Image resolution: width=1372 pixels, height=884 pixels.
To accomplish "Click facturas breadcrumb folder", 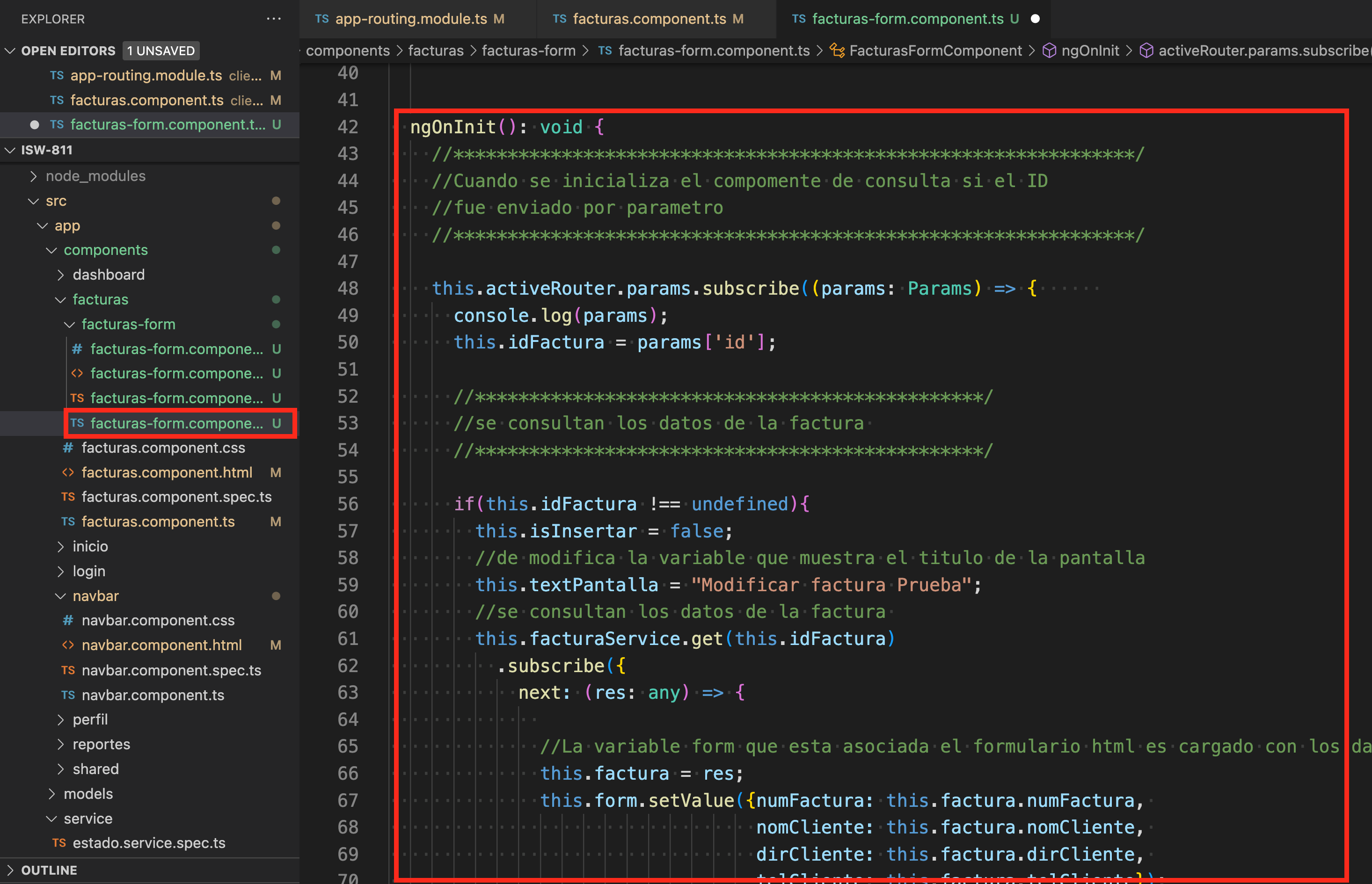I will [435, 51].
